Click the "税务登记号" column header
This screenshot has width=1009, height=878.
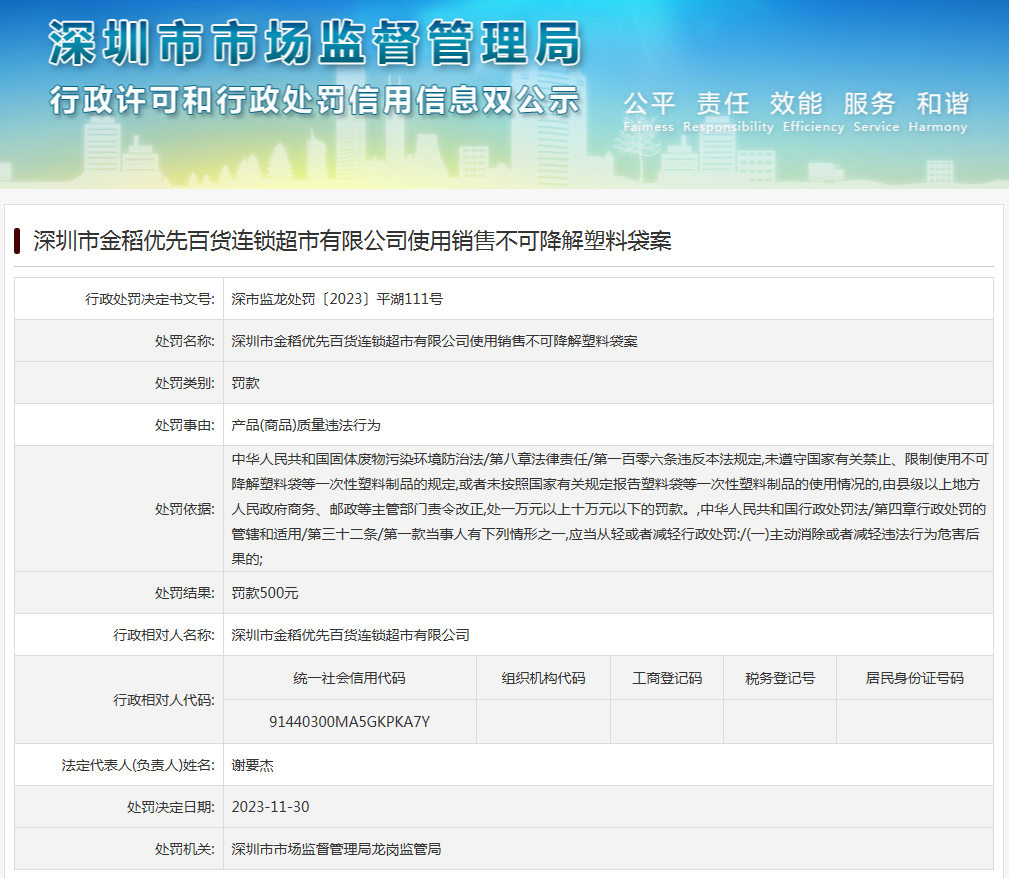tap(780, 678)
